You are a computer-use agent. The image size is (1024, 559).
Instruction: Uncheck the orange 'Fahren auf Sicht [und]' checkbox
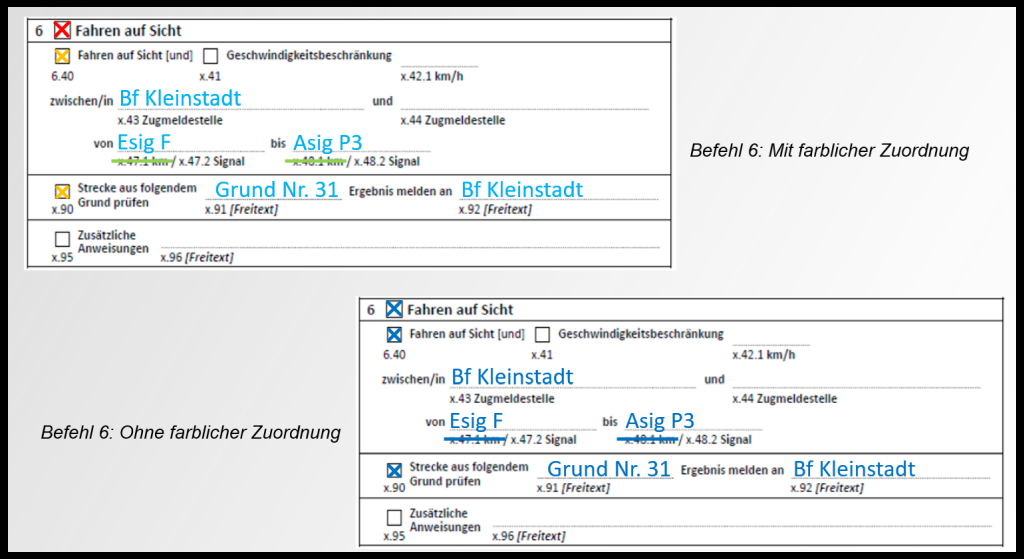tap(62, 57)
